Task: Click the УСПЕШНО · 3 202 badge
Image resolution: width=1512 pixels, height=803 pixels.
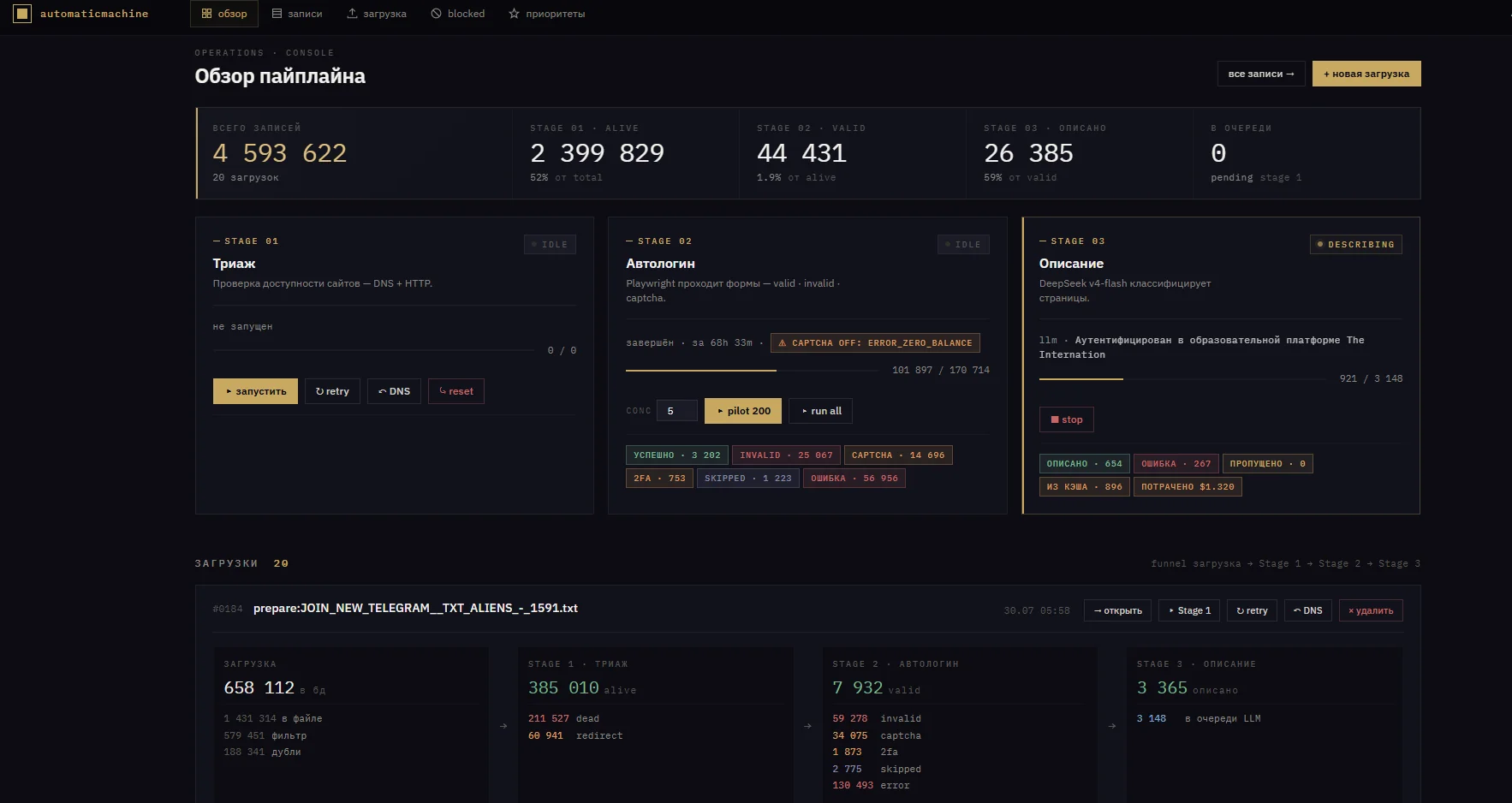Action: point(677,455)
